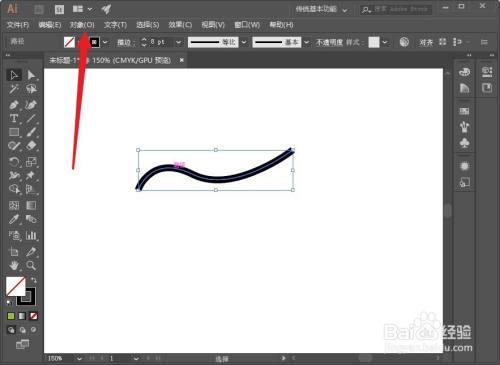Select the Curvature tool
The image size is (500, 365).
(31, 105)
